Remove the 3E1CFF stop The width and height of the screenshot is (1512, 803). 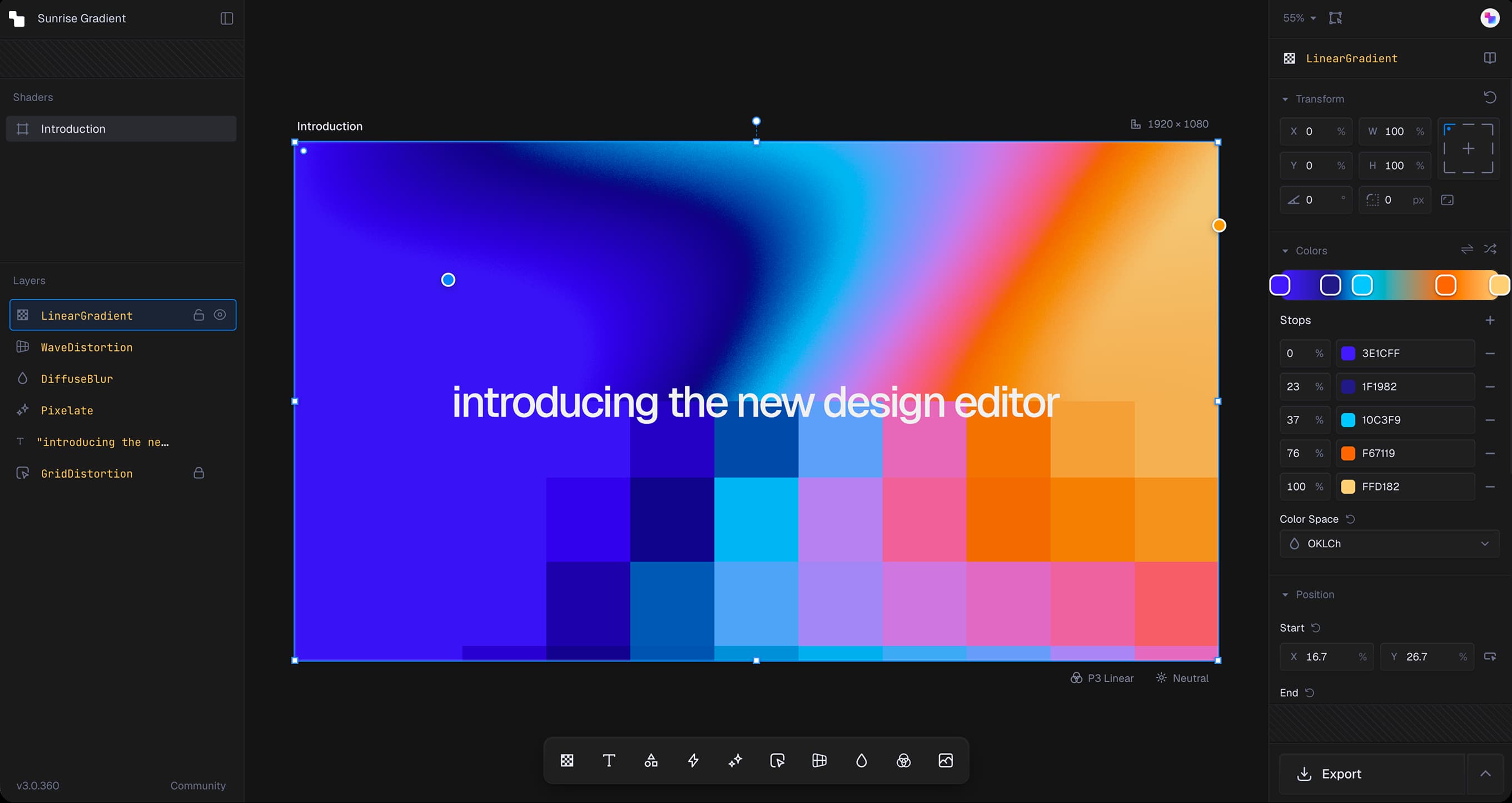1490,353
